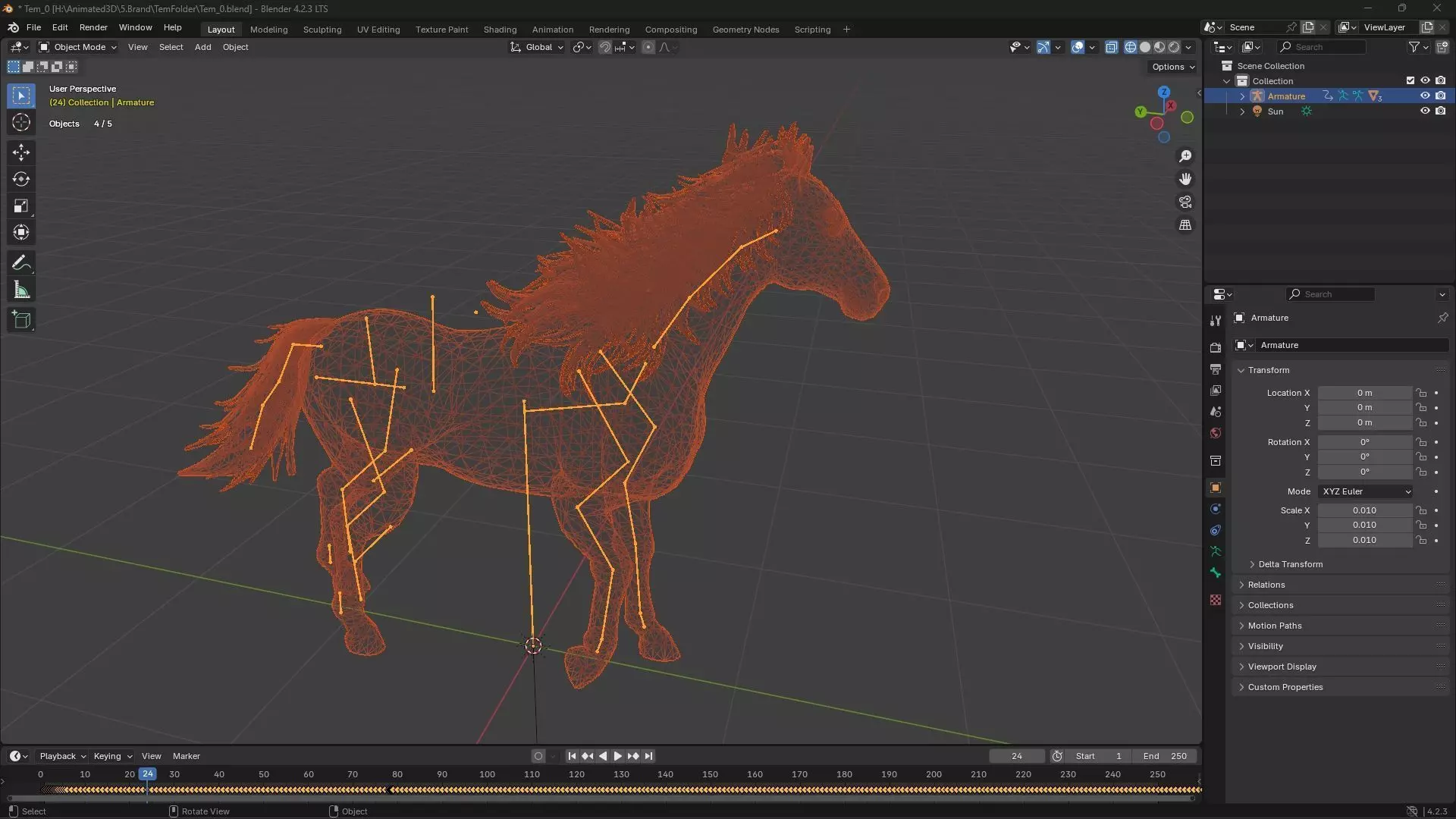Uncheck the Collection exclude checkbox

1410,80
